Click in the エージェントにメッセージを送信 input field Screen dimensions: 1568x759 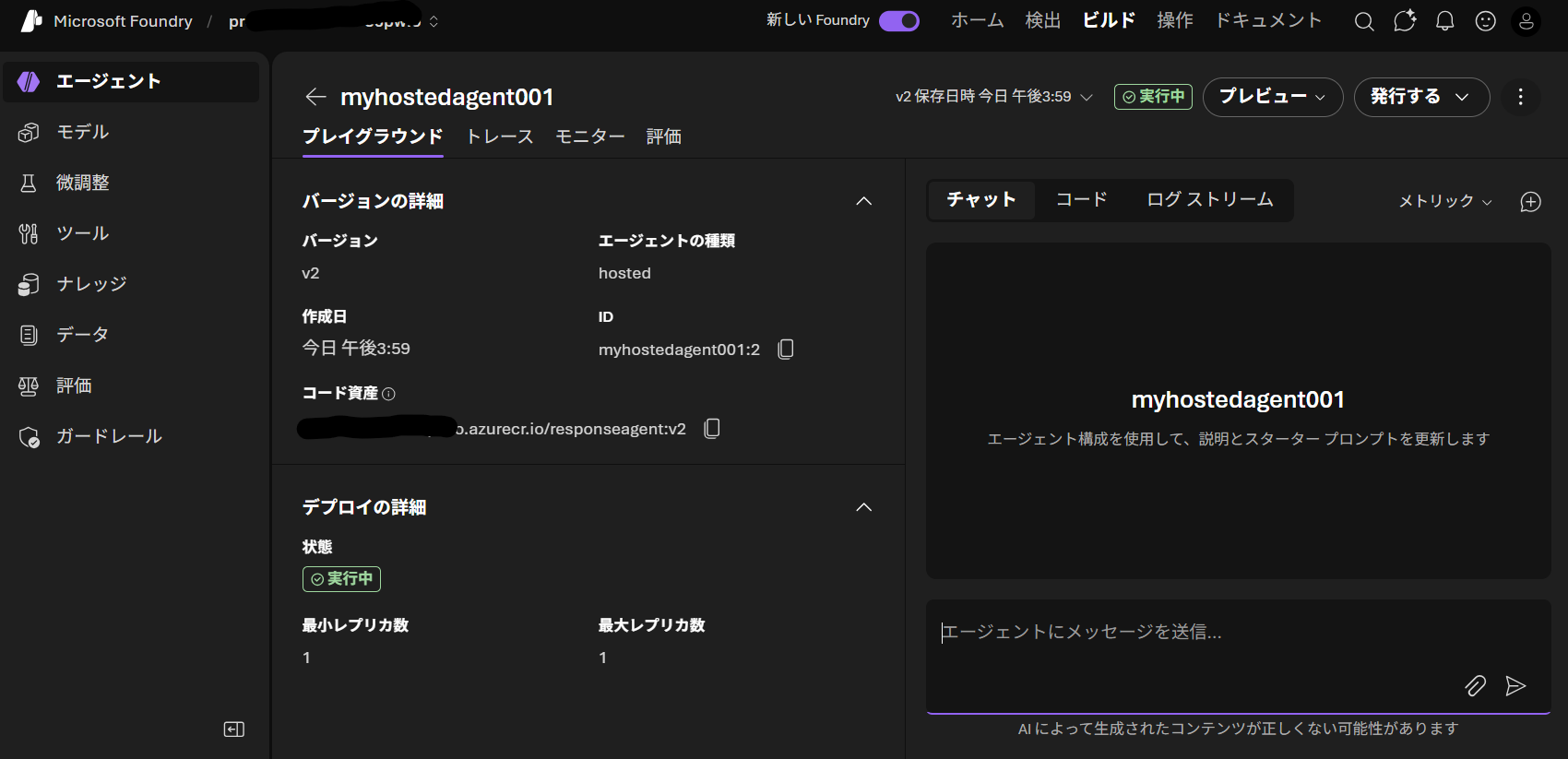[1238, 656]
